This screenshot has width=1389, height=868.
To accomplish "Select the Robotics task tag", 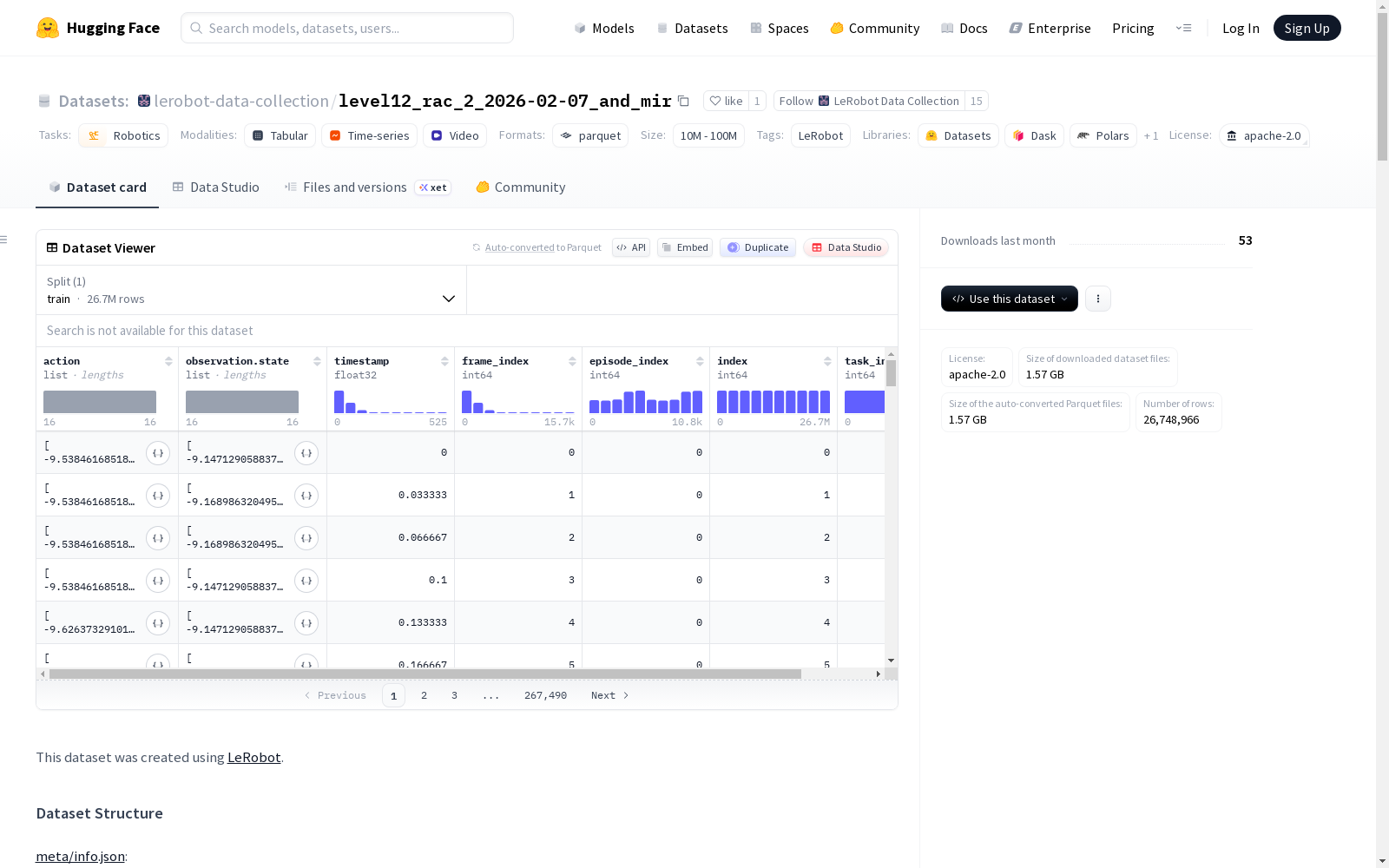I will (x=123, y=135).
